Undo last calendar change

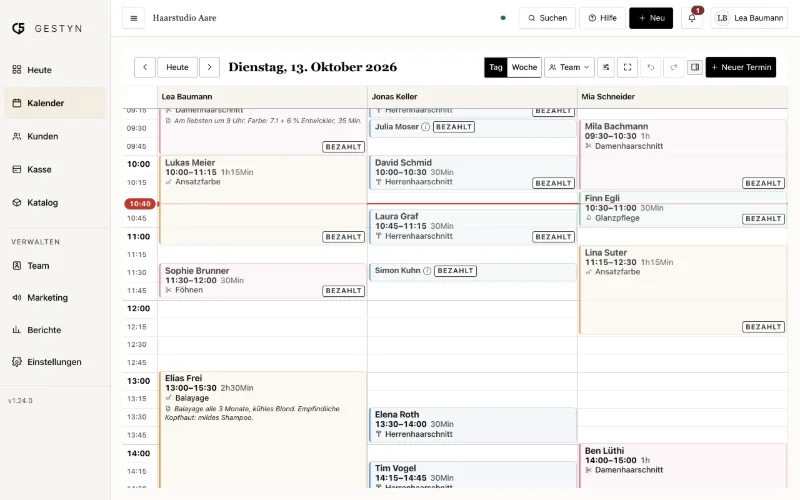pos(651,67)
